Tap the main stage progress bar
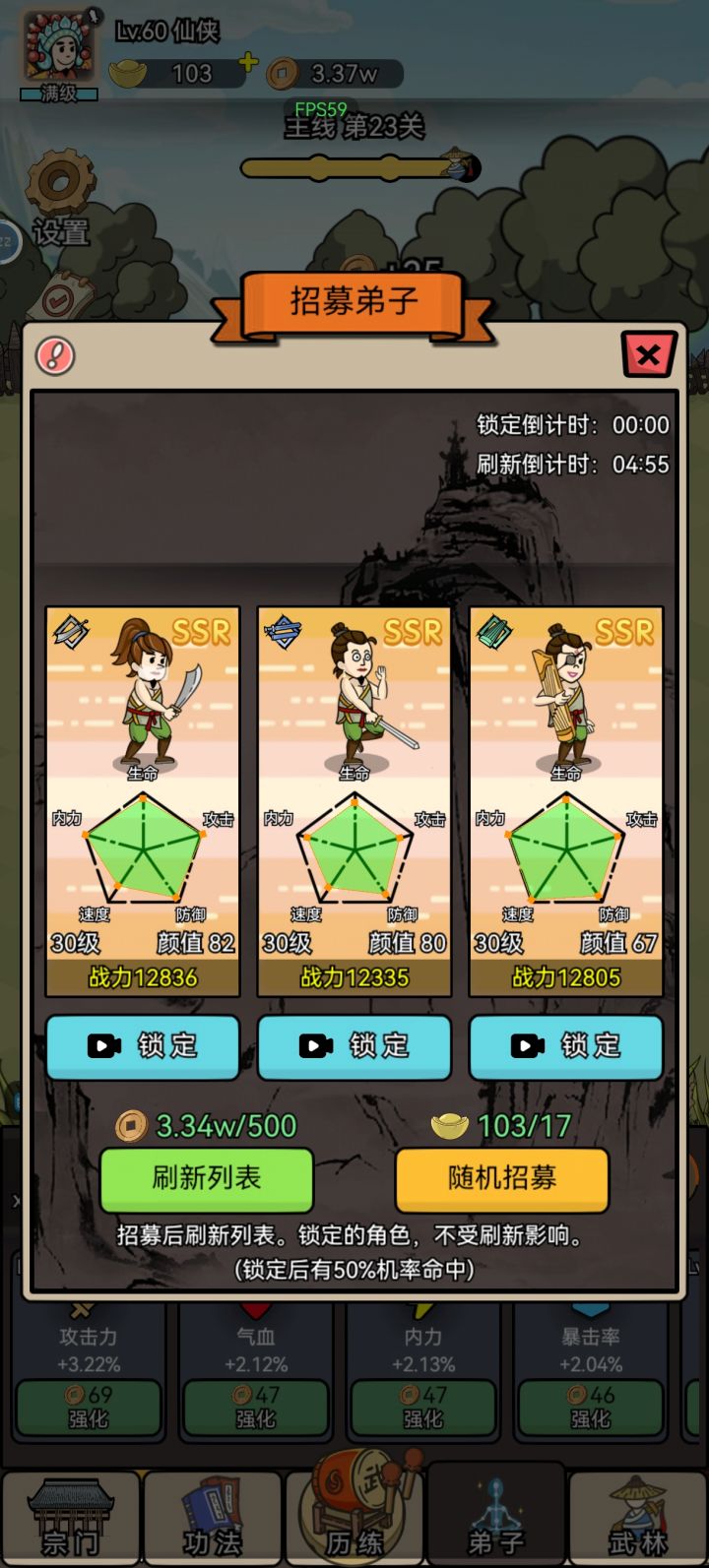Screen dimensions: 709x1568 pos(359,168)
